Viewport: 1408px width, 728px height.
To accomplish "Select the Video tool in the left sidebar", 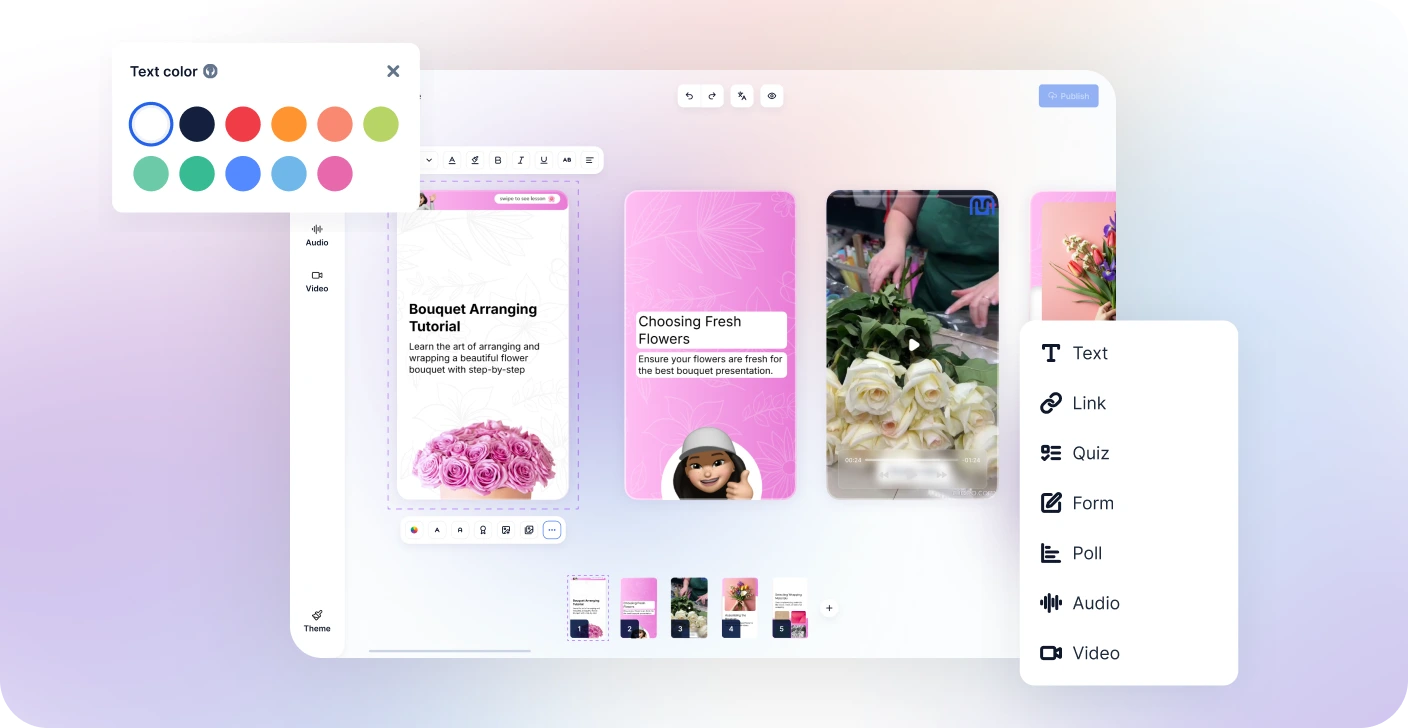I will pos(317,281).
